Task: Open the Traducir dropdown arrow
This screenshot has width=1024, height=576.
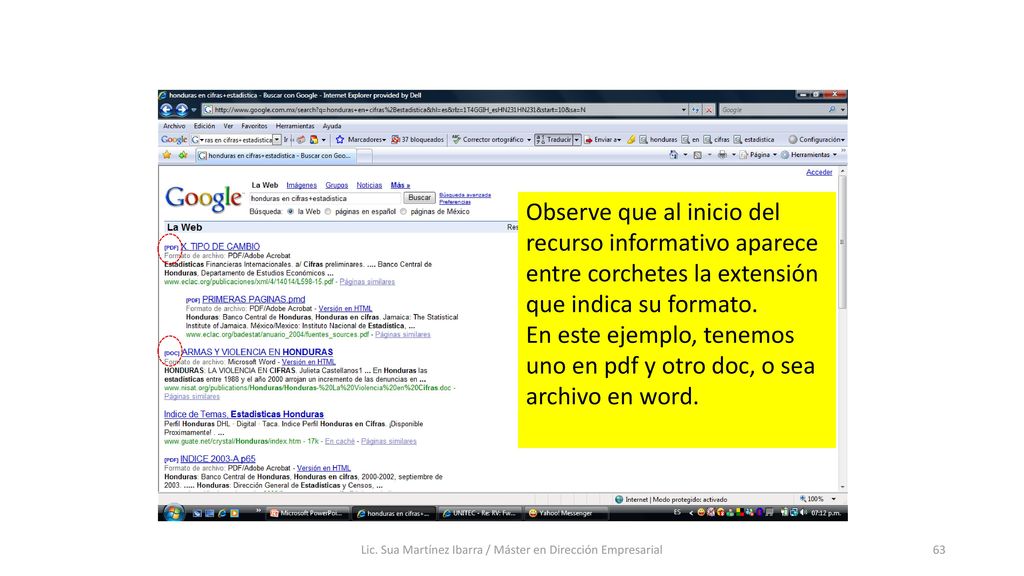Action: click(577, 139)
